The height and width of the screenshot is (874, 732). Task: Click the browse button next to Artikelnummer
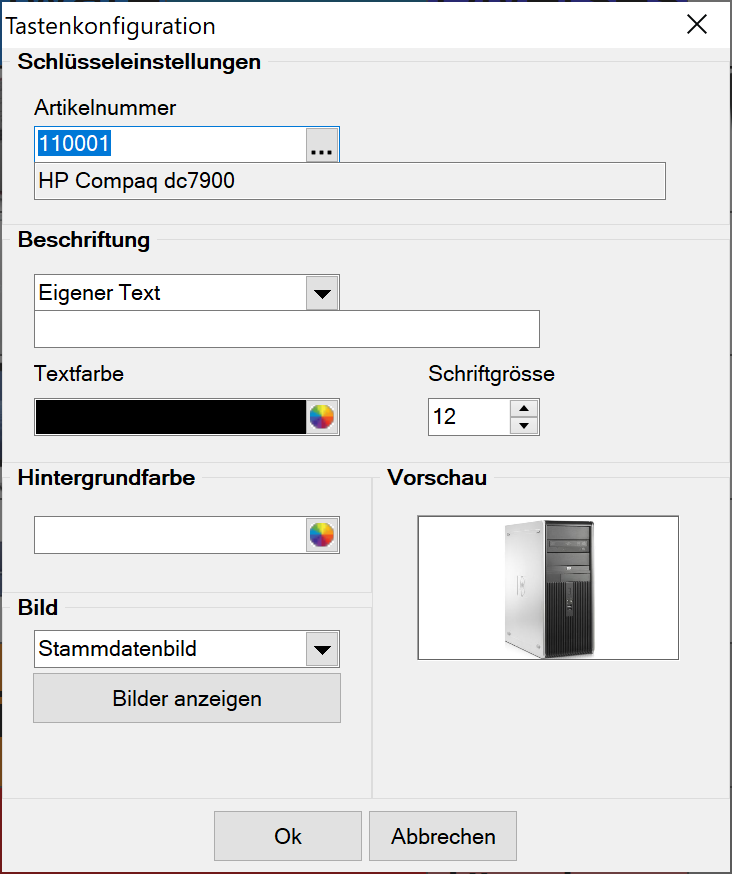[x=322, y=145]
